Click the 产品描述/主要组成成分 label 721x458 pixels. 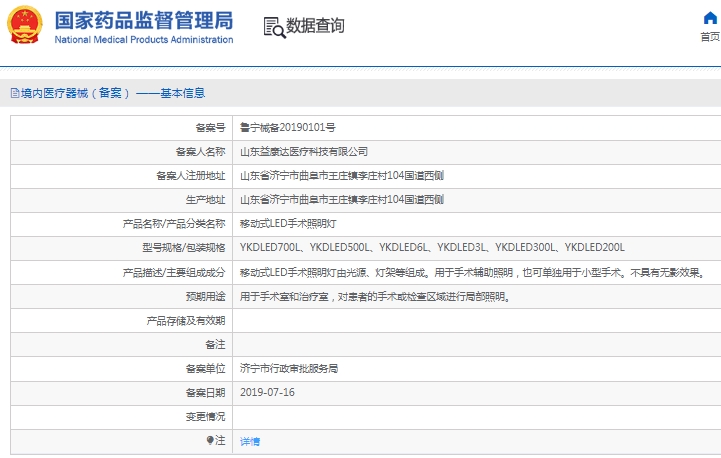174,273
